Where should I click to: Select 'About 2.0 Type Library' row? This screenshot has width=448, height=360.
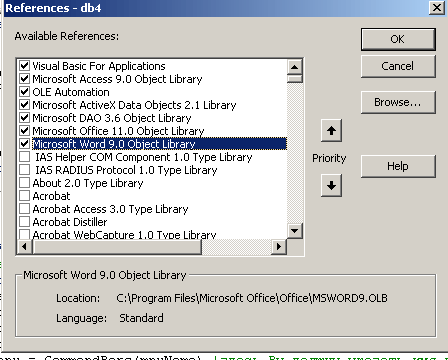(88, 183)
